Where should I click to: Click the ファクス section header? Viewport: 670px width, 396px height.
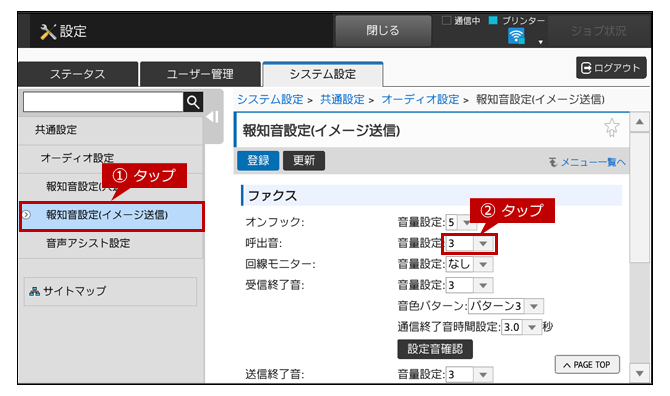click(x=432, y=196)
